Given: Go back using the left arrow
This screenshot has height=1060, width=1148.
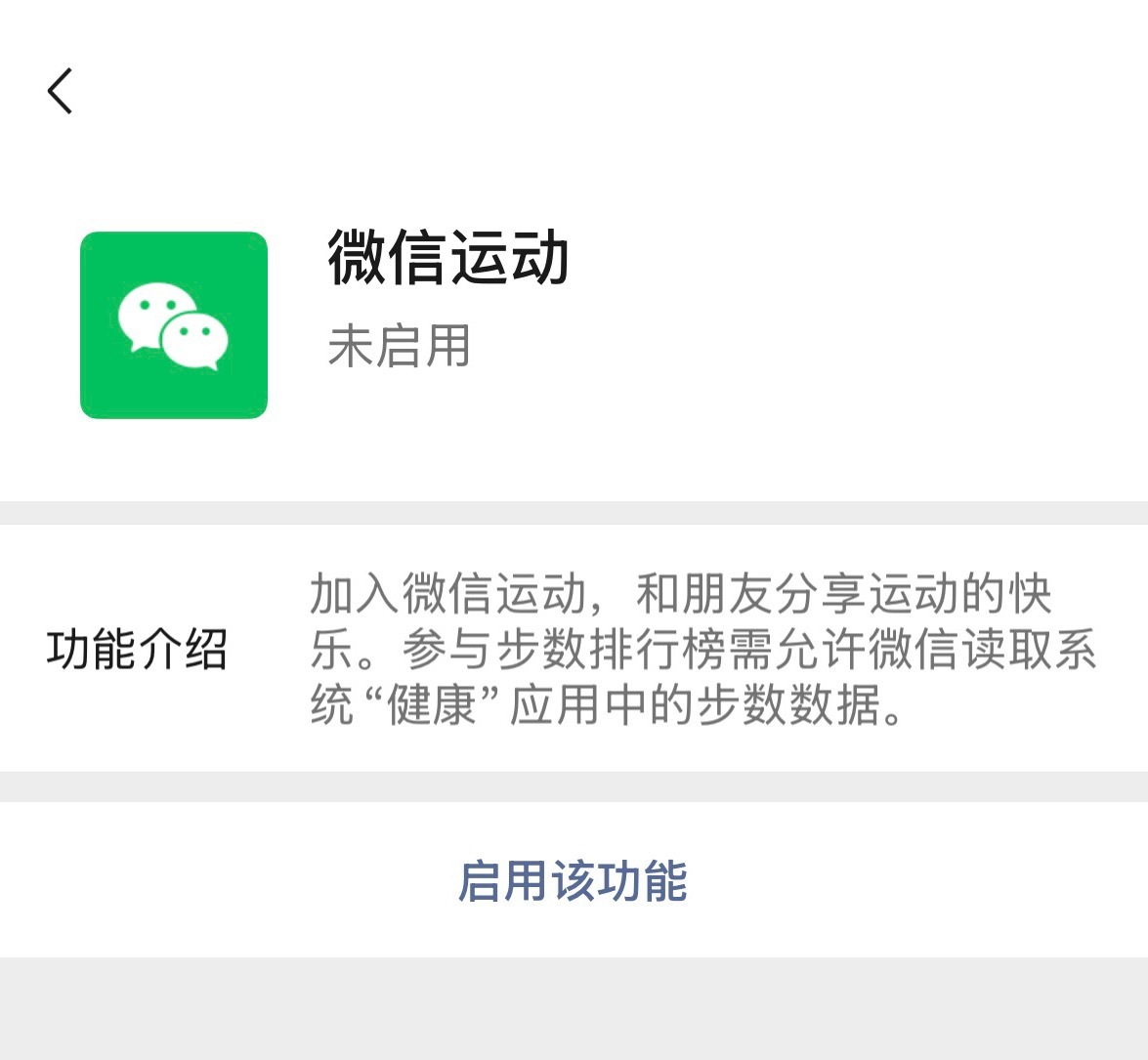Looking at the screenshot, I should point(60,92).
